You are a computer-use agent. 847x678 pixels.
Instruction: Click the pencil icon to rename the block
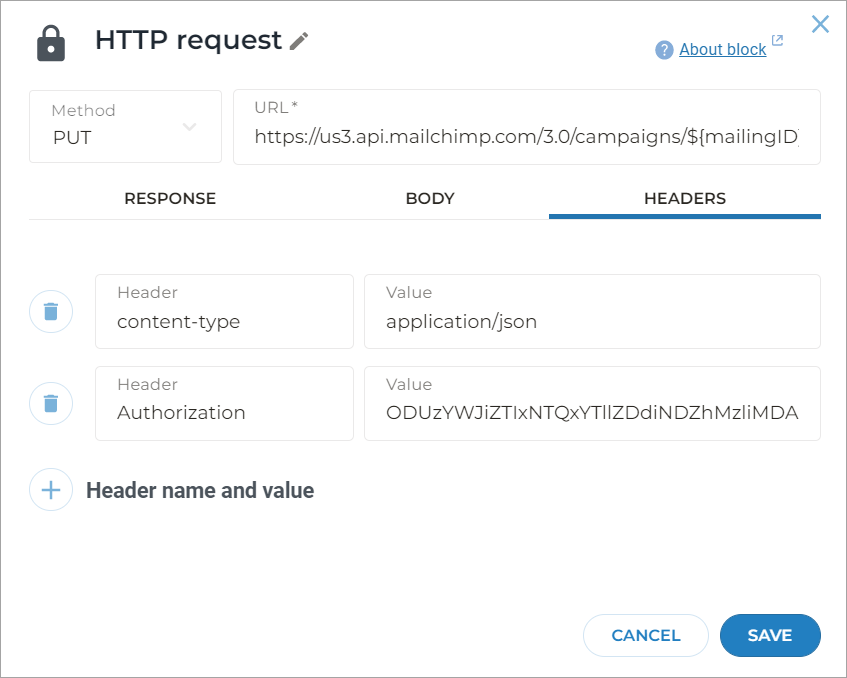click(298, 41)
